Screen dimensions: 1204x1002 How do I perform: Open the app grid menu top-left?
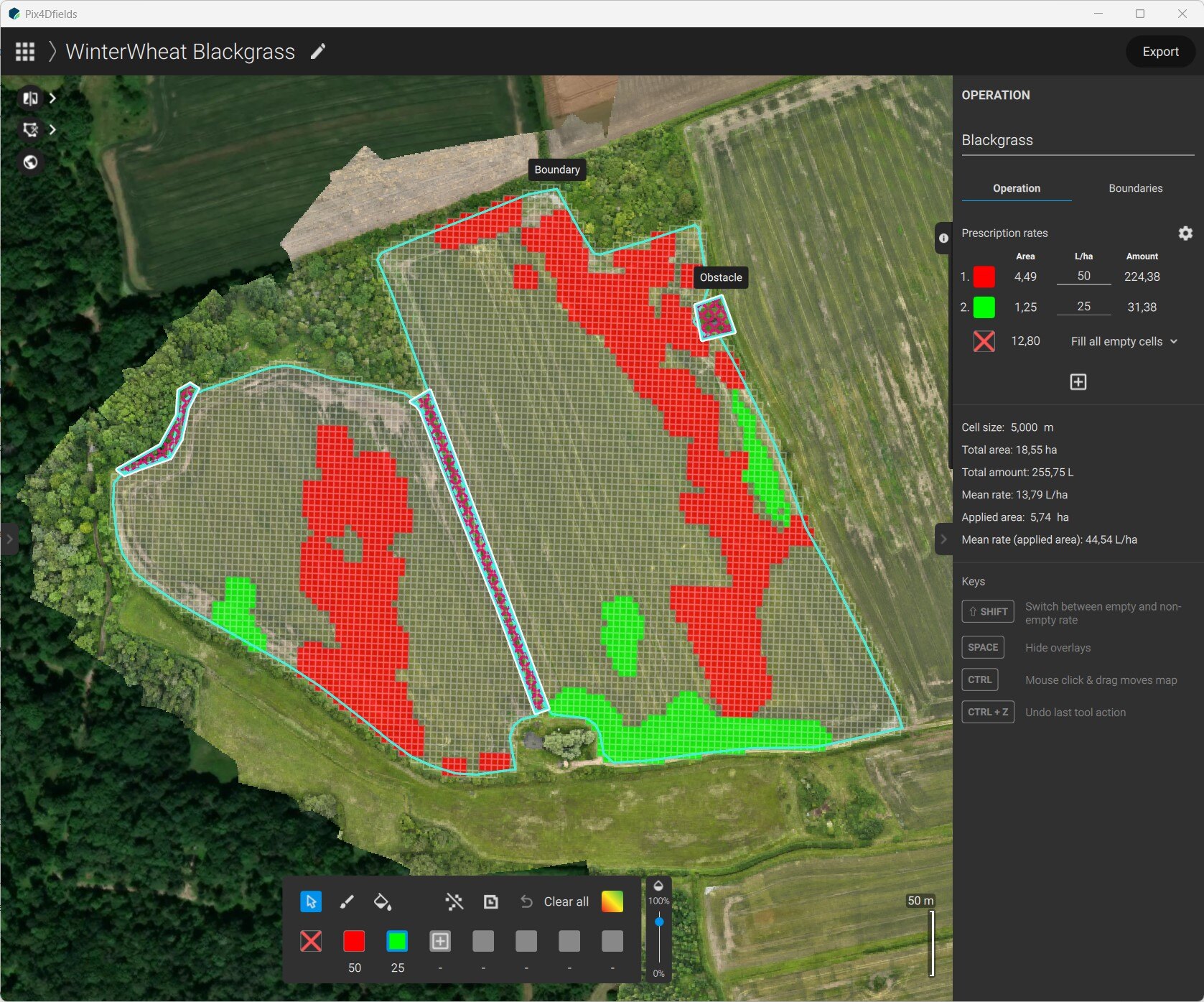coord(24,51)
